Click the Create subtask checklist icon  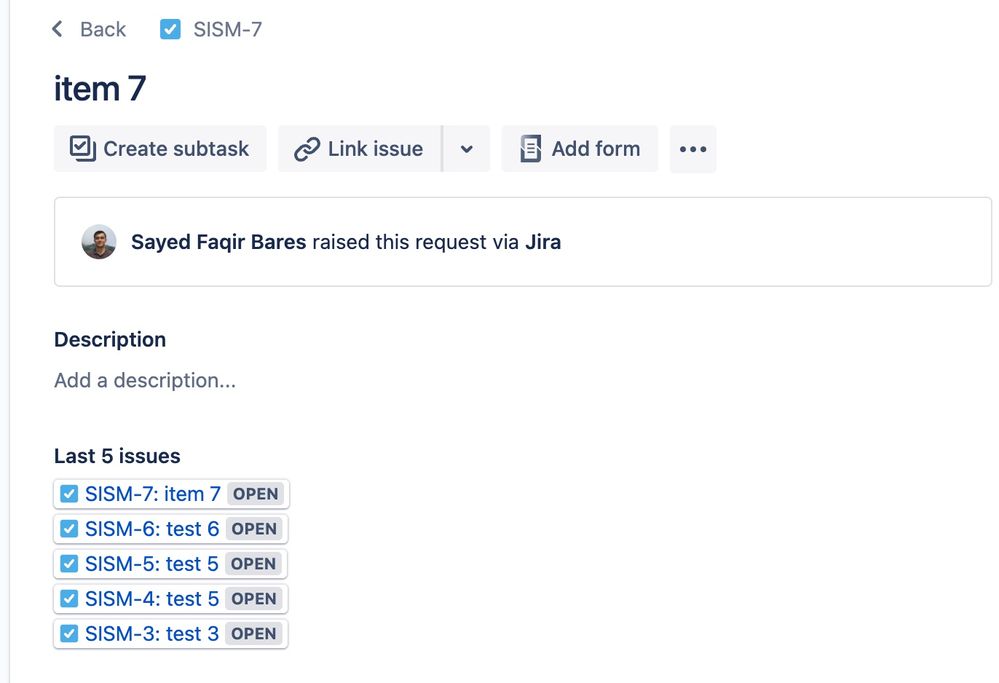coord(82,148)
